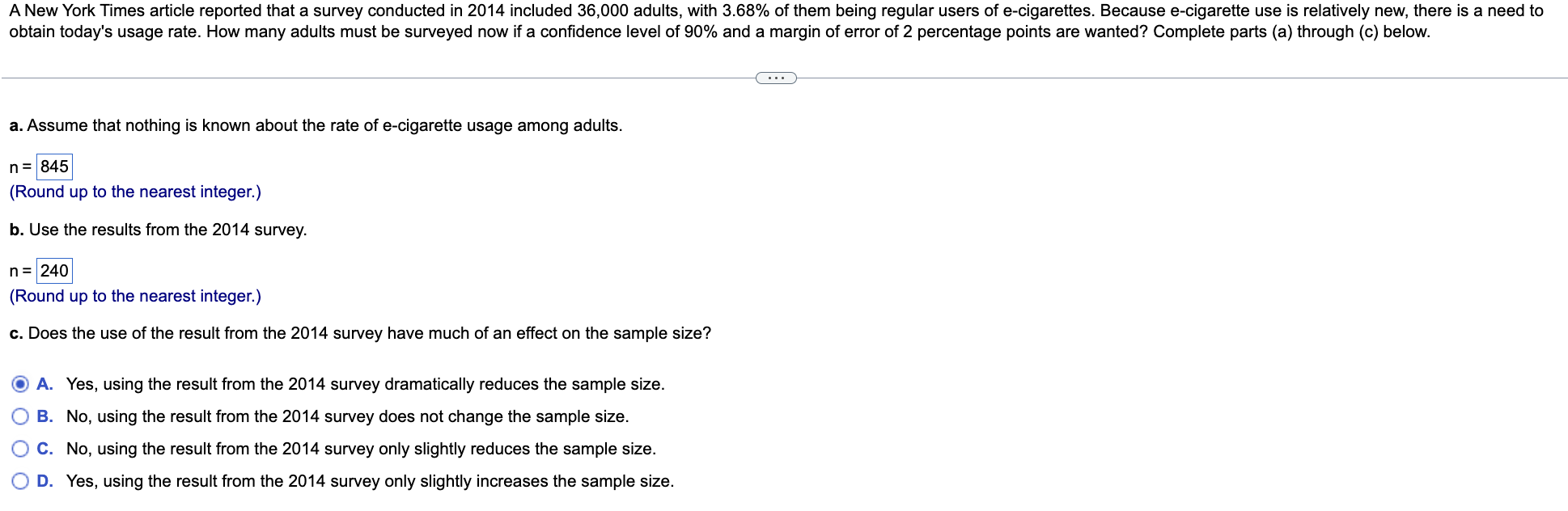The height and width of the screenshot is (511, 1568).
Task: Select radio button A about dramatically reducing sample size
Action: coord(19,384)
